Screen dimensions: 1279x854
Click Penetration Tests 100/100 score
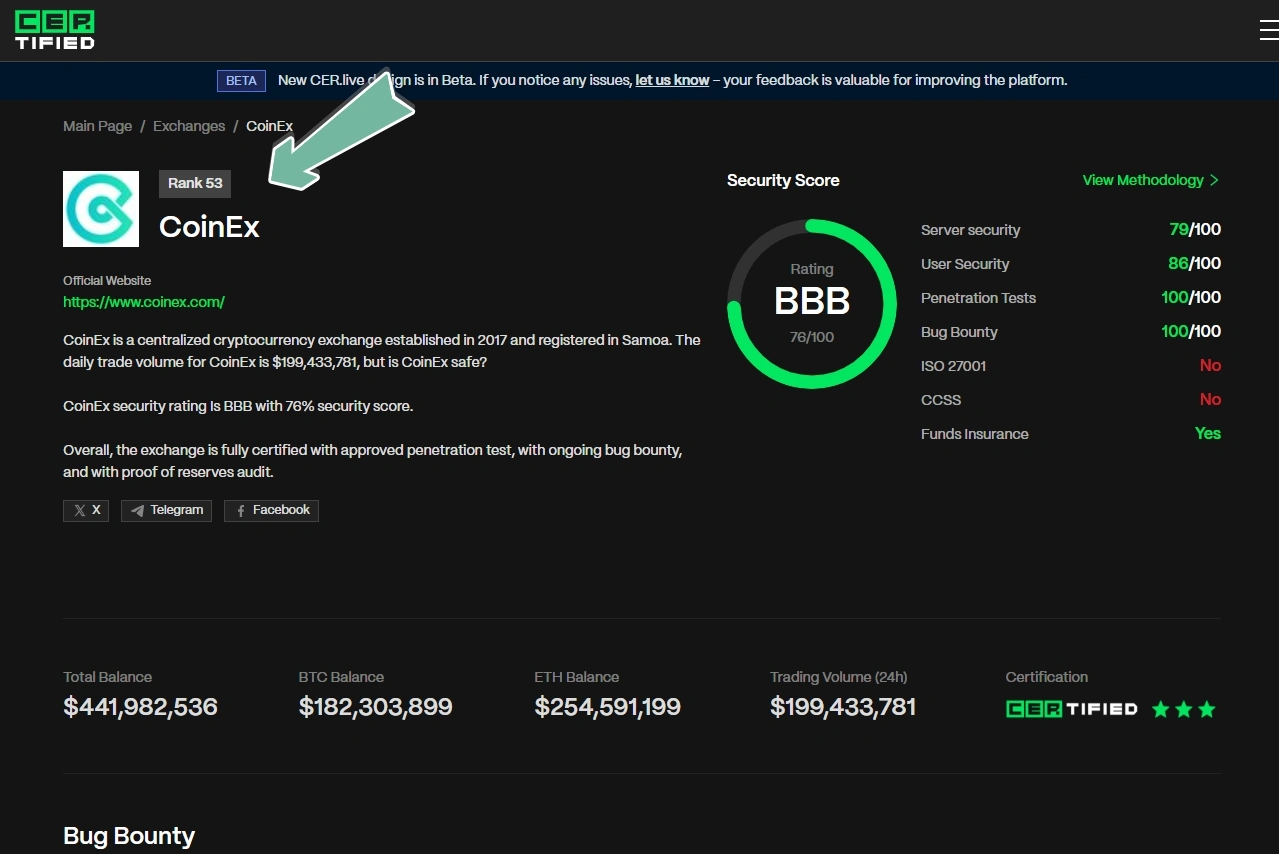click(1191, 298)
